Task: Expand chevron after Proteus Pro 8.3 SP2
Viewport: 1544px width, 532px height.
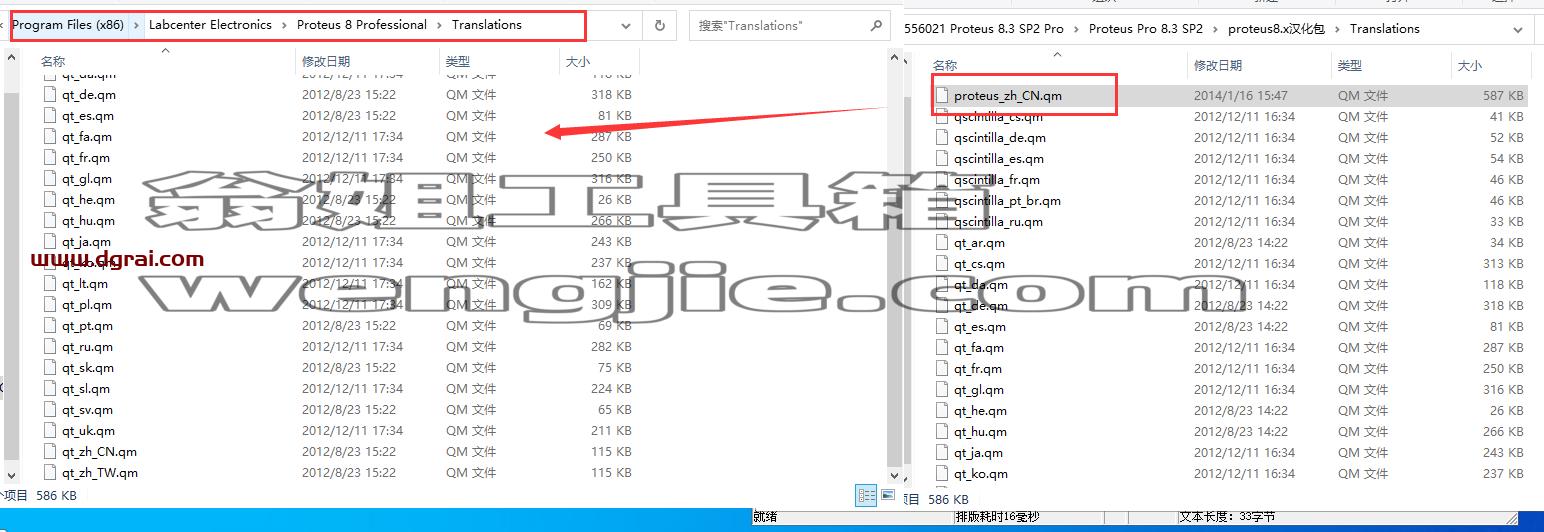Action: click(x=1217, y=29)
